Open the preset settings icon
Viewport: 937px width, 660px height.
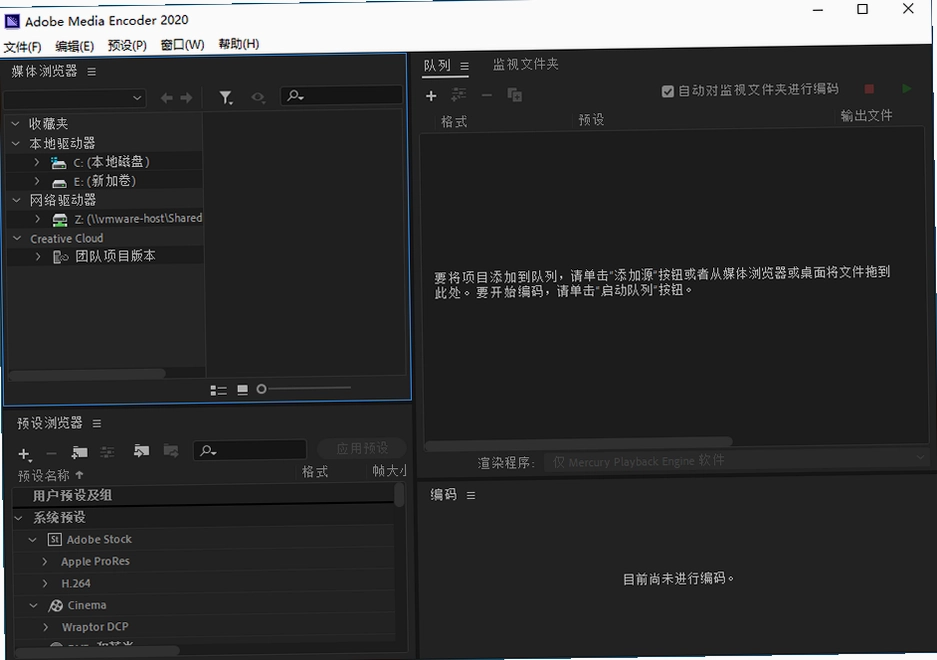click(x=108, y=452)
